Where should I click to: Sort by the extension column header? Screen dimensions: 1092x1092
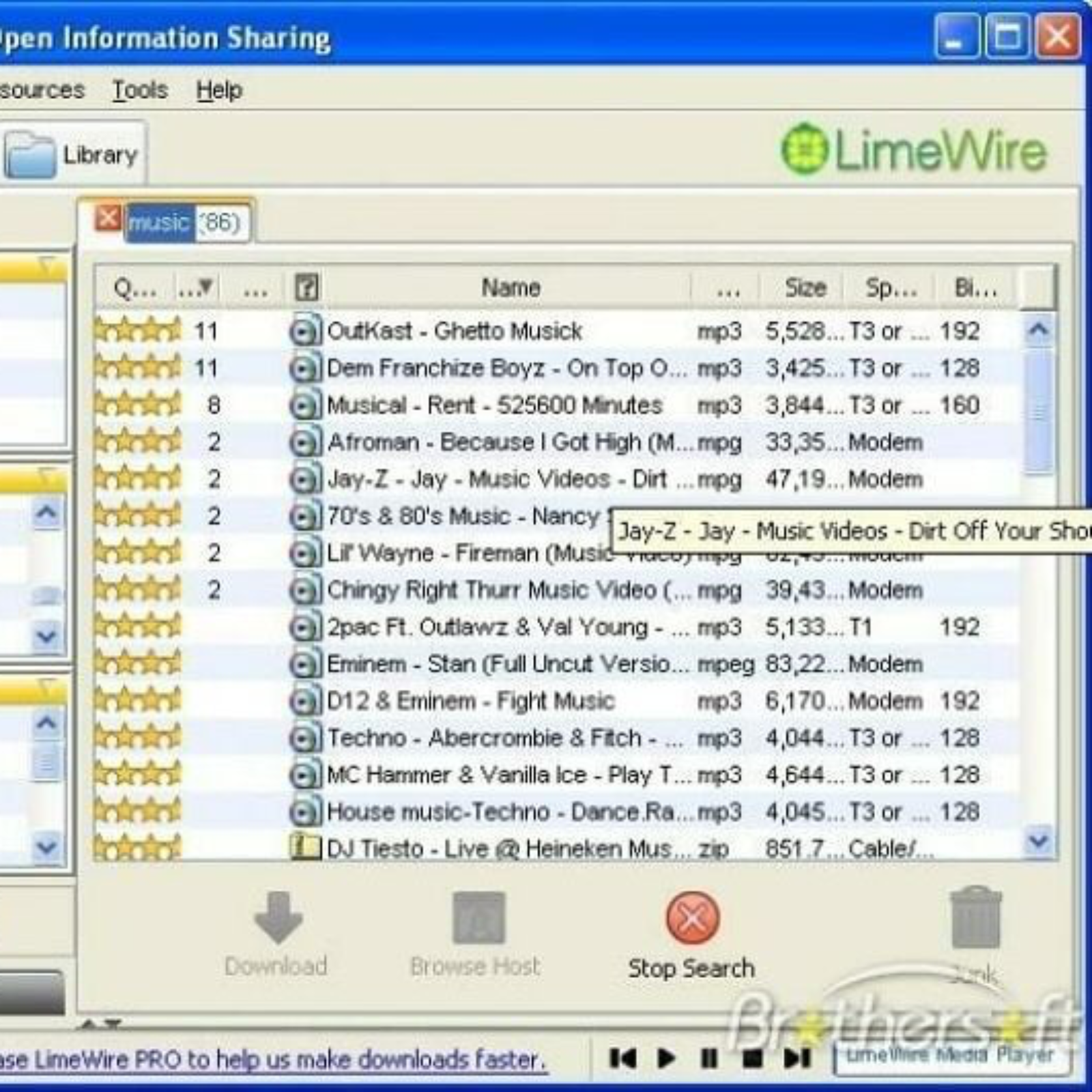pyautogui.click(x=728, y=287)
